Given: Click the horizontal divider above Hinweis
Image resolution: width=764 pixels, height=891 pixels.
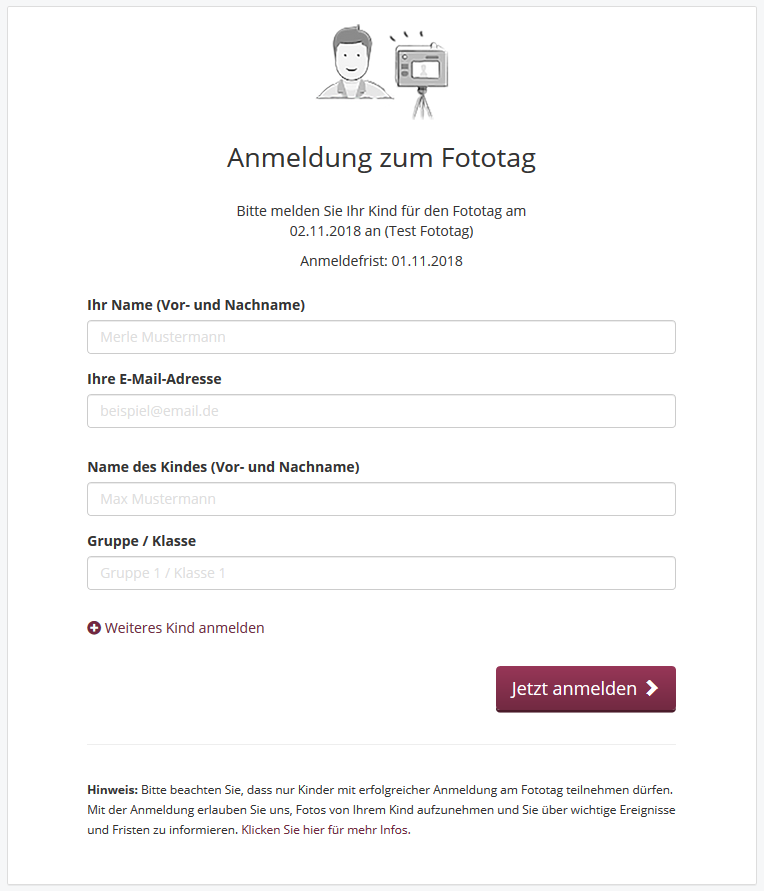Looking at the screenshot, I should click(x=381, y=744).
